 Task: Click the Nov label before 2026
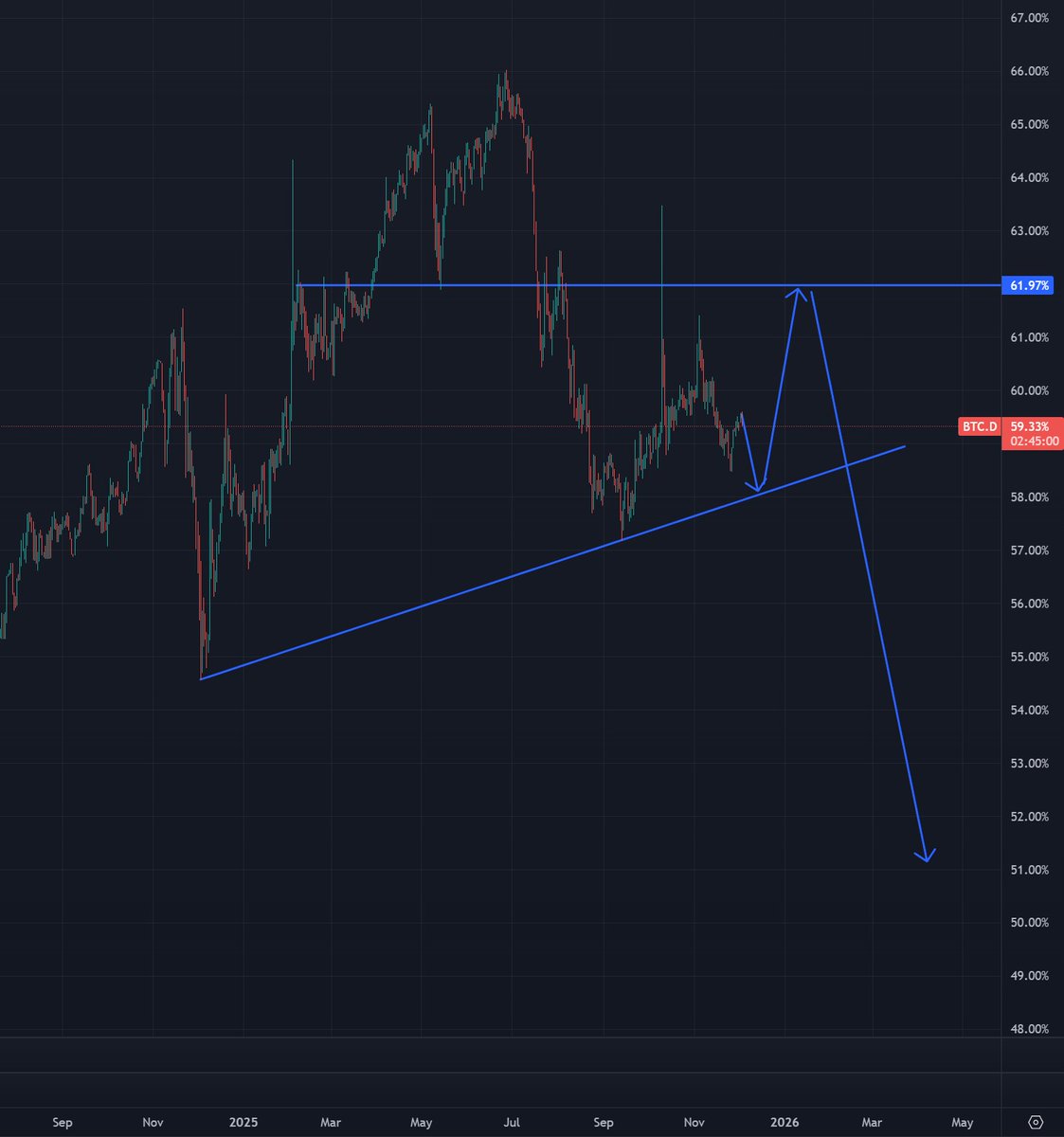(x=694, y=1123)
